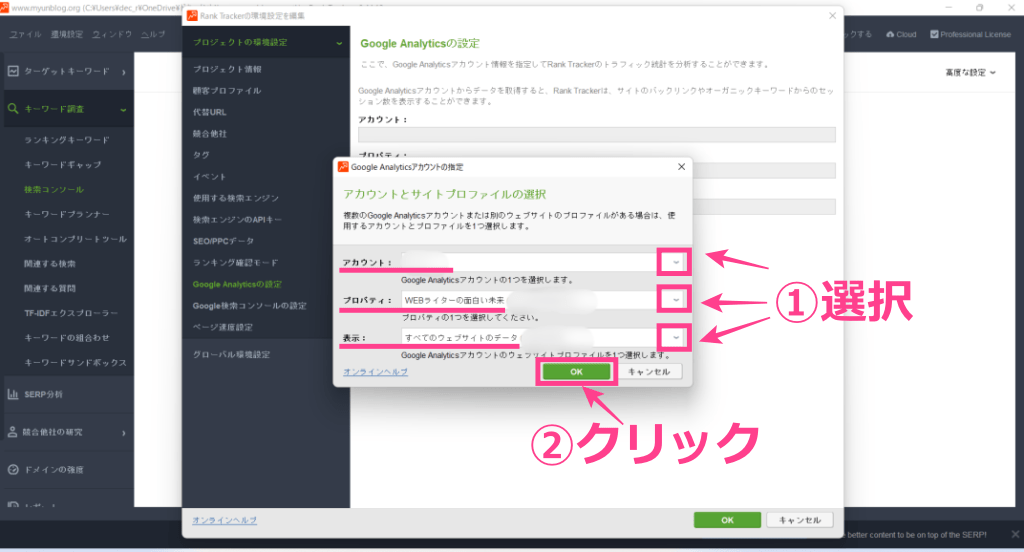
Task: Select プロジェクト情報 in settings sidebar
Action: (x=227, y=69)
